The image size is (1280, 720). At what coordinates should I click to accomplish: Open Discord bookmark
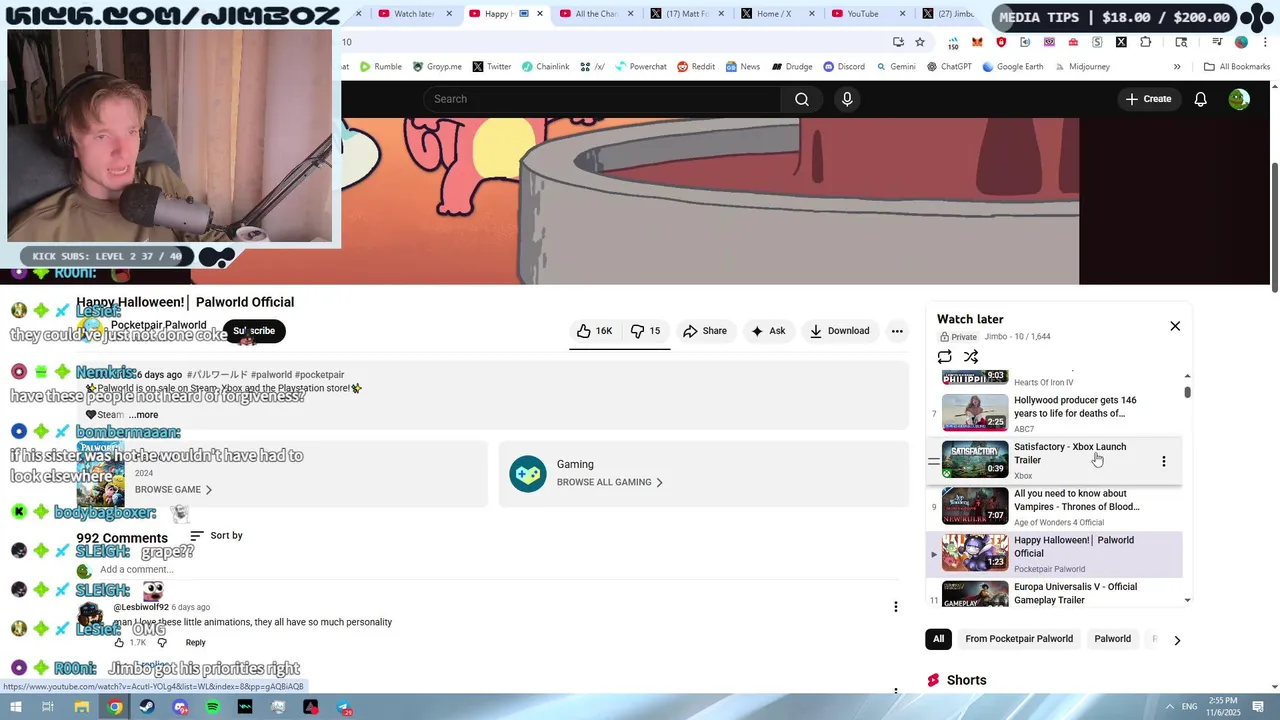pos(843,67)
